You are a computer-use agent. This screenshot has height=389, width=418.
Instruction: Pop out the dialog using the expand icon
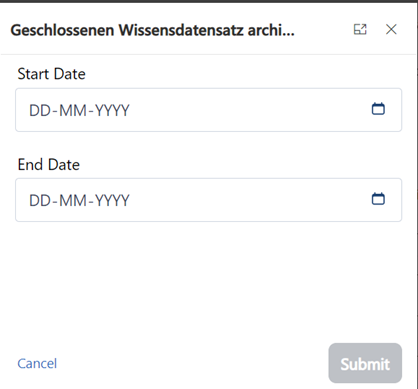point(360,29)
